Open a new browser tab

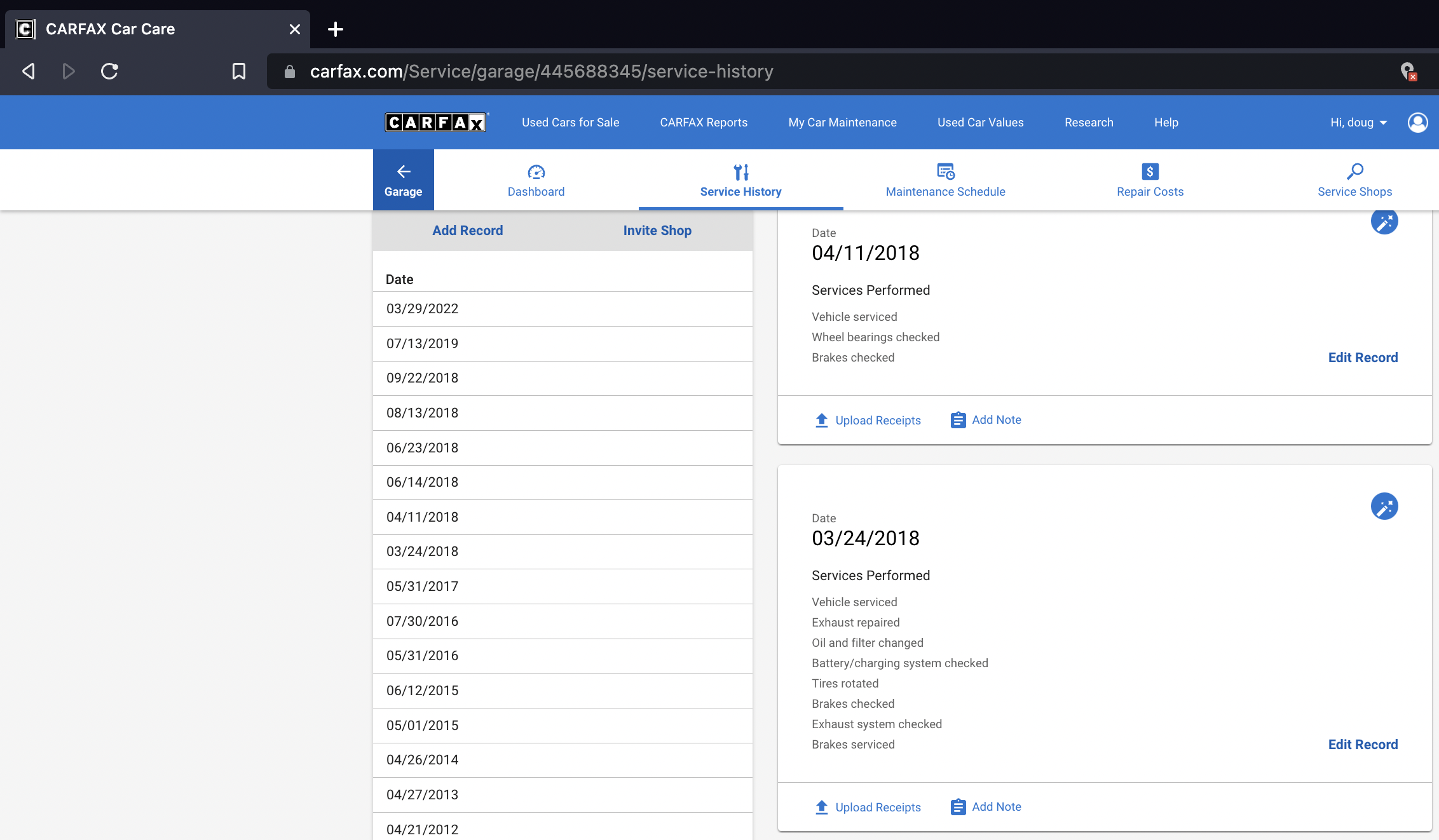click(336, 29)
